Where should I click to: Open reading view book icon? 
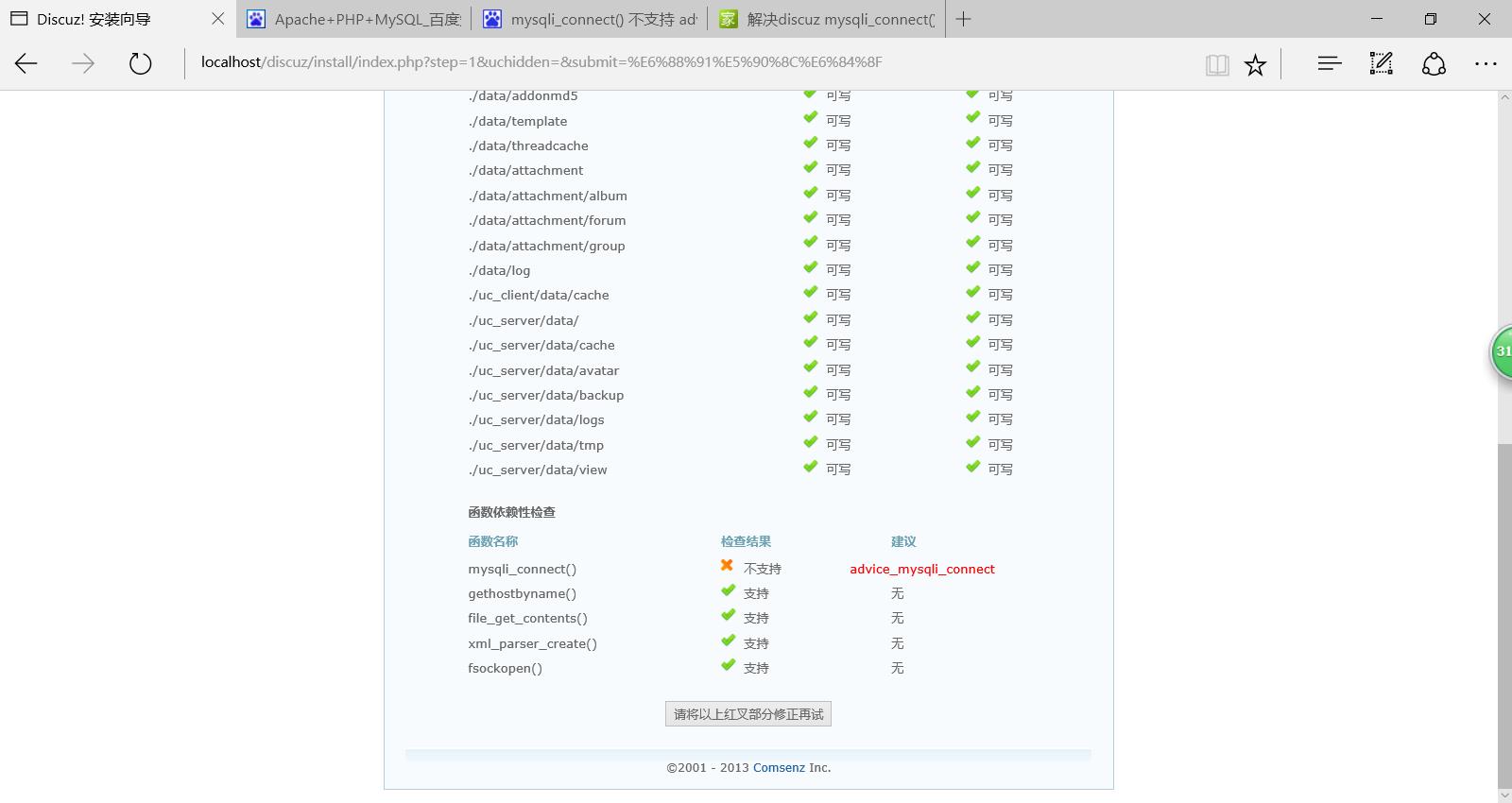pyautogui.click(x=1217, y=64)
